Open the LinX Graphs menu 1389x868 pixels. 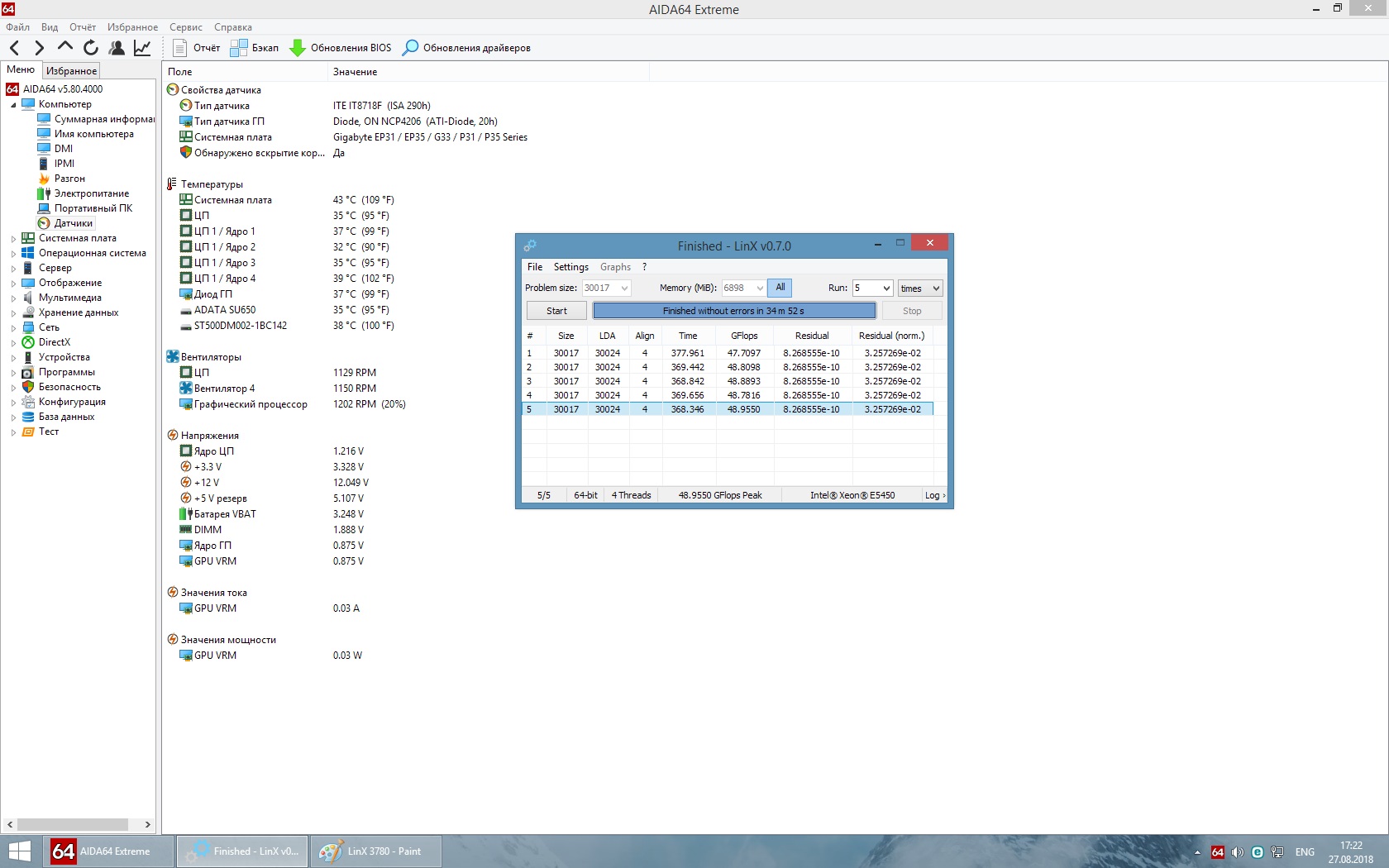pyautogui.click(x=615, y=267)
